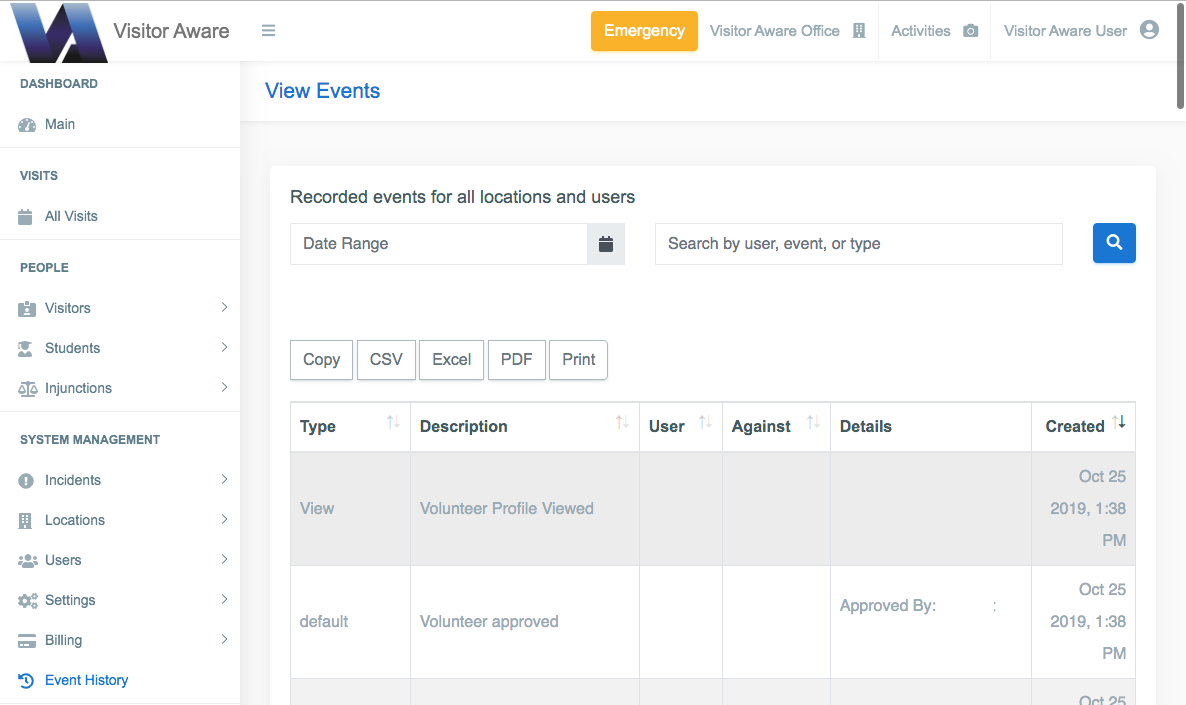Screen dimensions: 1186x705
Task: Toggle the hamburger sidebar menu icon
Action: click(269, 31)
